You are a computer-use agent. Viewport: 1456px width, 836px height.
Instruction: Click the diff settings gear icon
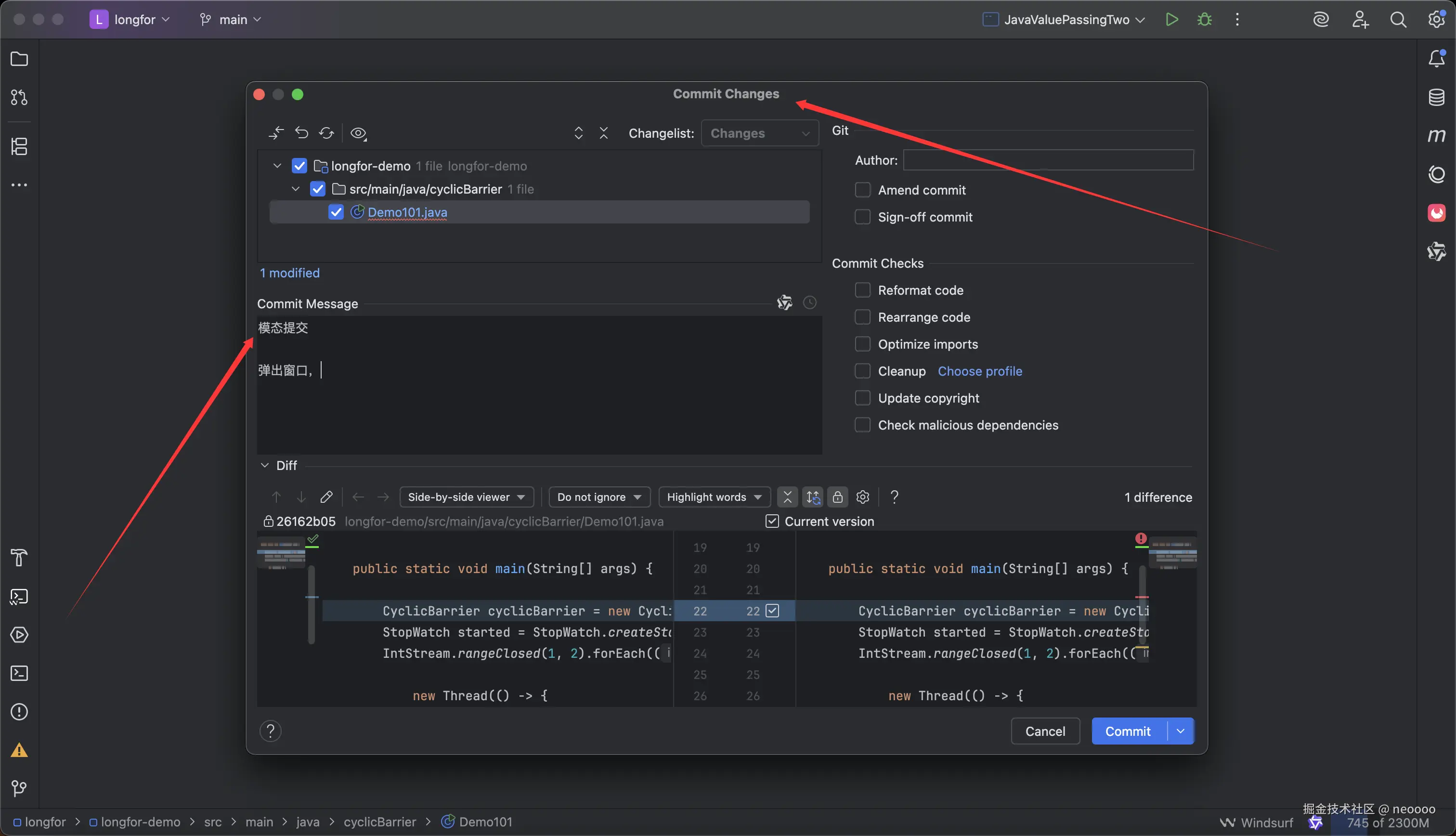tap(863, 496)
